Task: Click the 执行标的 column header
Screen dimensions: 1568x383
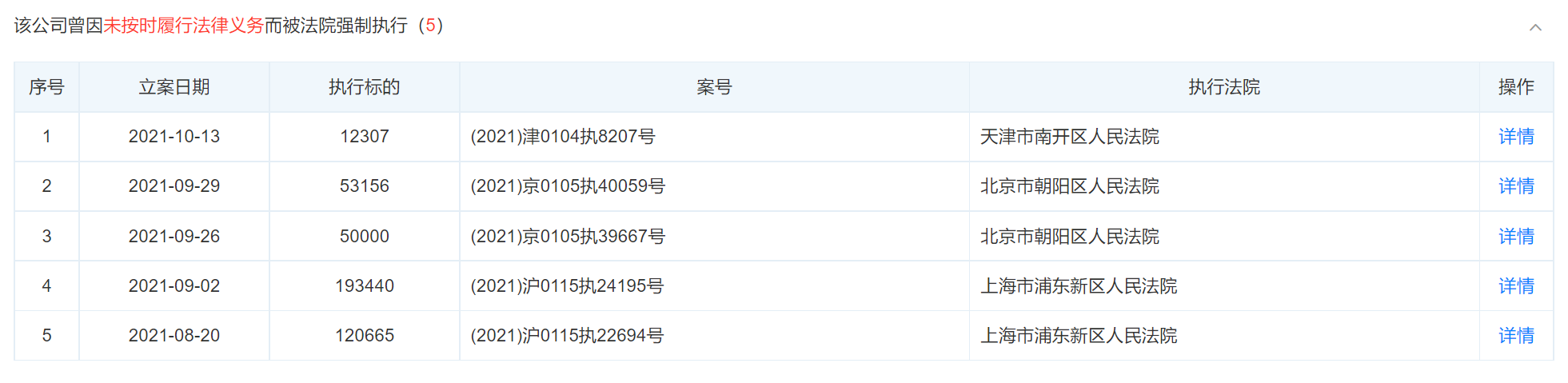Action: (x=364, y=87)
